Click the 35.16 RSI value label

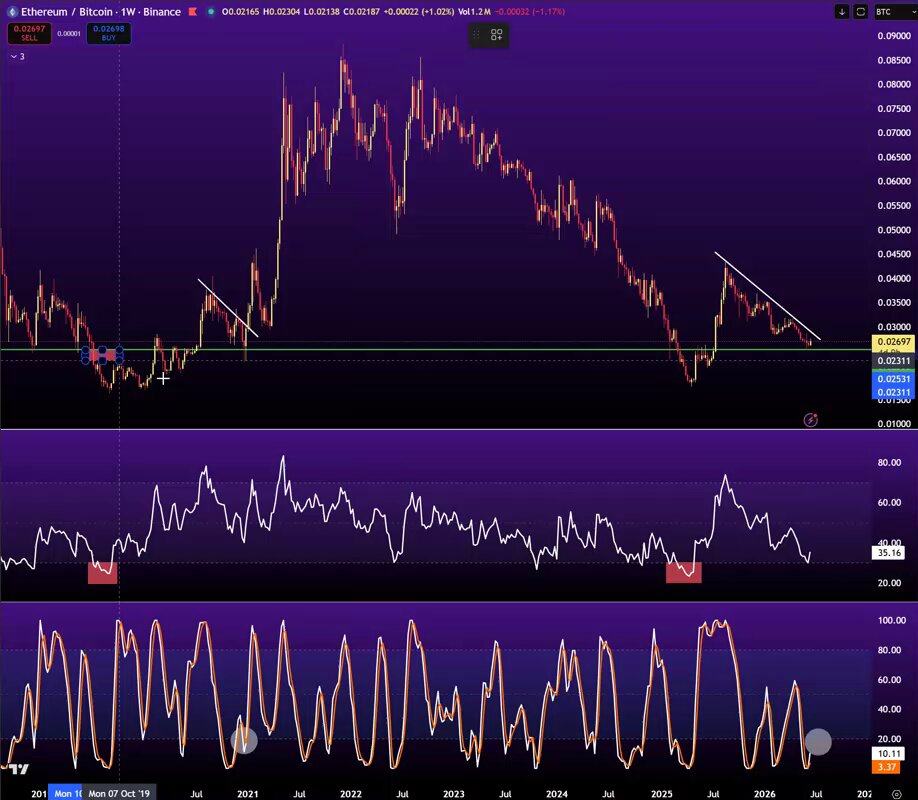(x=889, y=552)
